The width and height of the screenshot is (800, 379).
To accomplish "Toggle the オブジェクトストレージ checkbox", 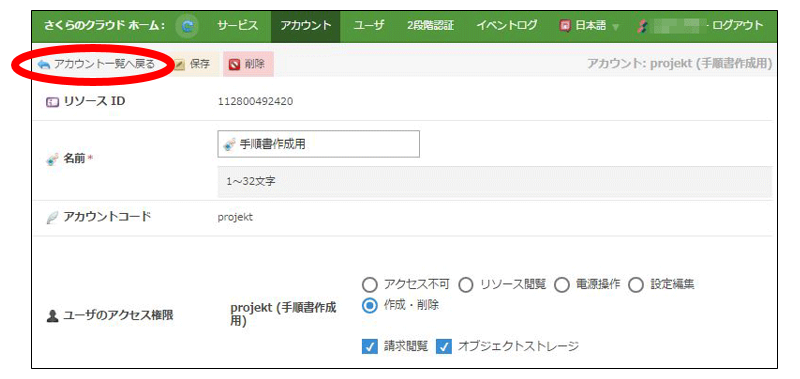I will (444, 347).
